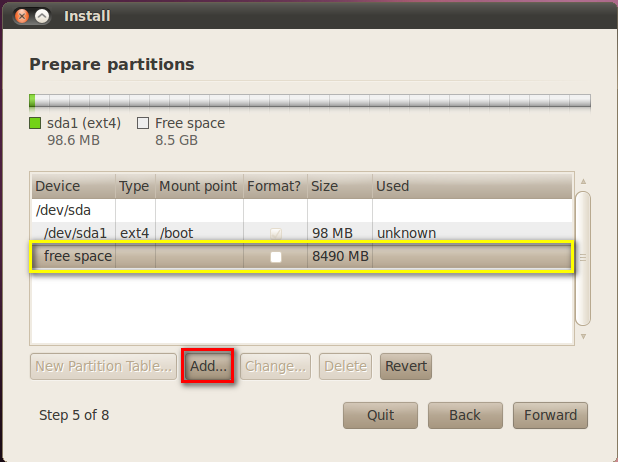Click the window roll-up arrow button
The image size is (618, 462).
click(x=42, y=16)
